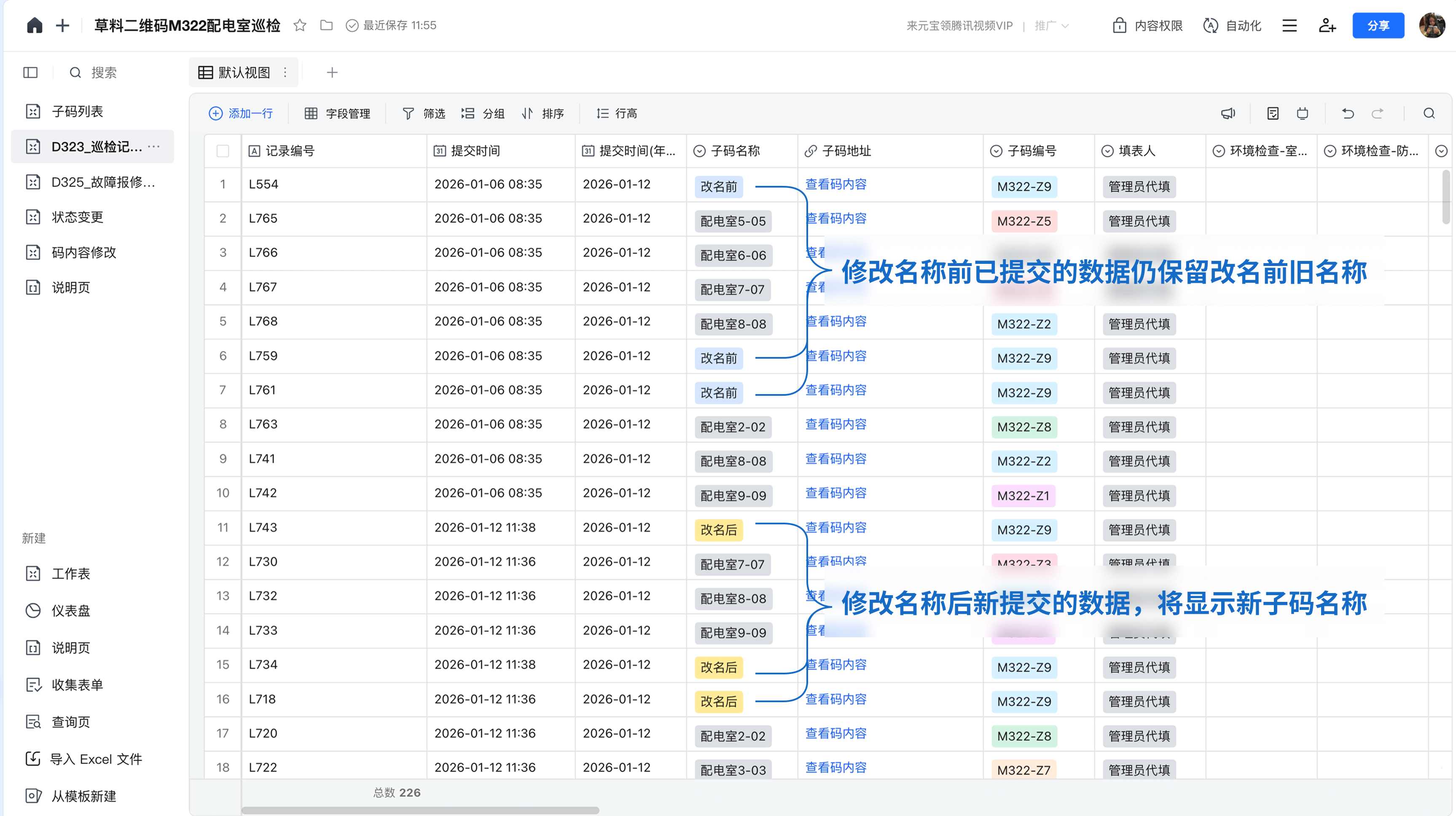Screen dimensions: 1456x816
Task: Switch to D325_故障报修 sheet
Action: (x=103, y=182)
